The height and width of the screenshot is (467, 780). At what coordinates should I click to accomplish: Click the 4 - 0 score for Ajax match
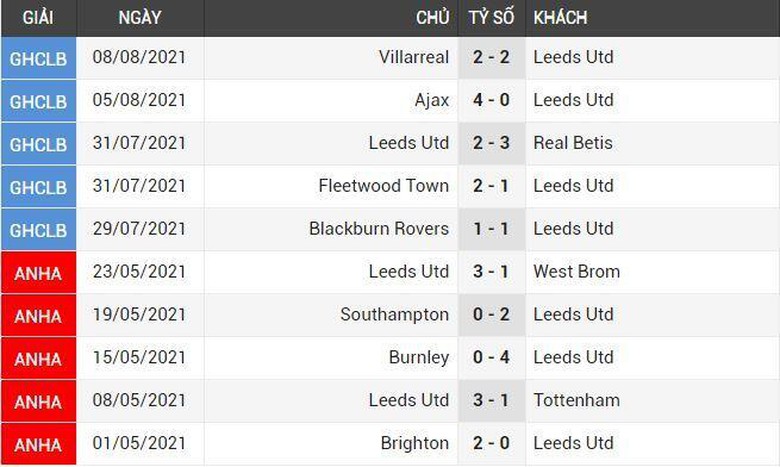click(491, 100)
